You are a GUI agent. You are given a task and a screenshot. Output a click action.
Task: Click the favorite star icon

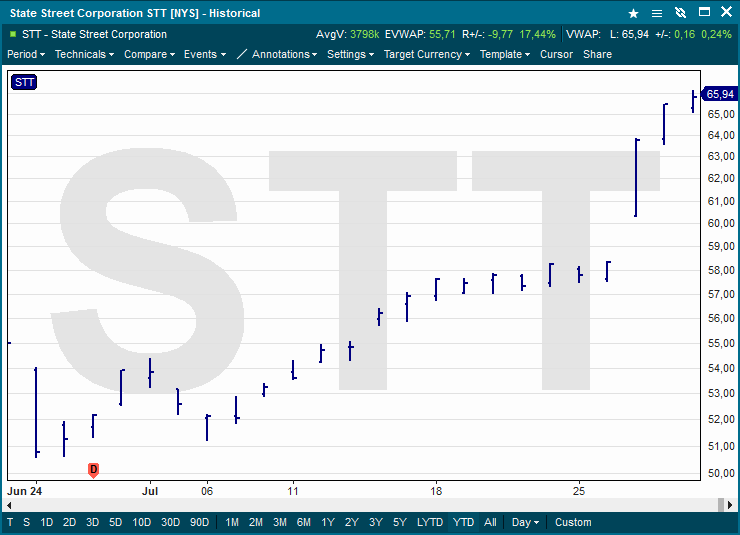(633, 13)
